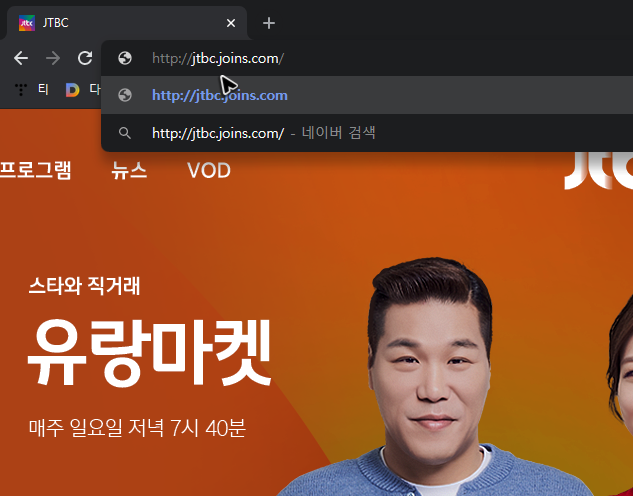Close the JTBC tab
This screenshot has height=496, width=633.
(231, 23)
